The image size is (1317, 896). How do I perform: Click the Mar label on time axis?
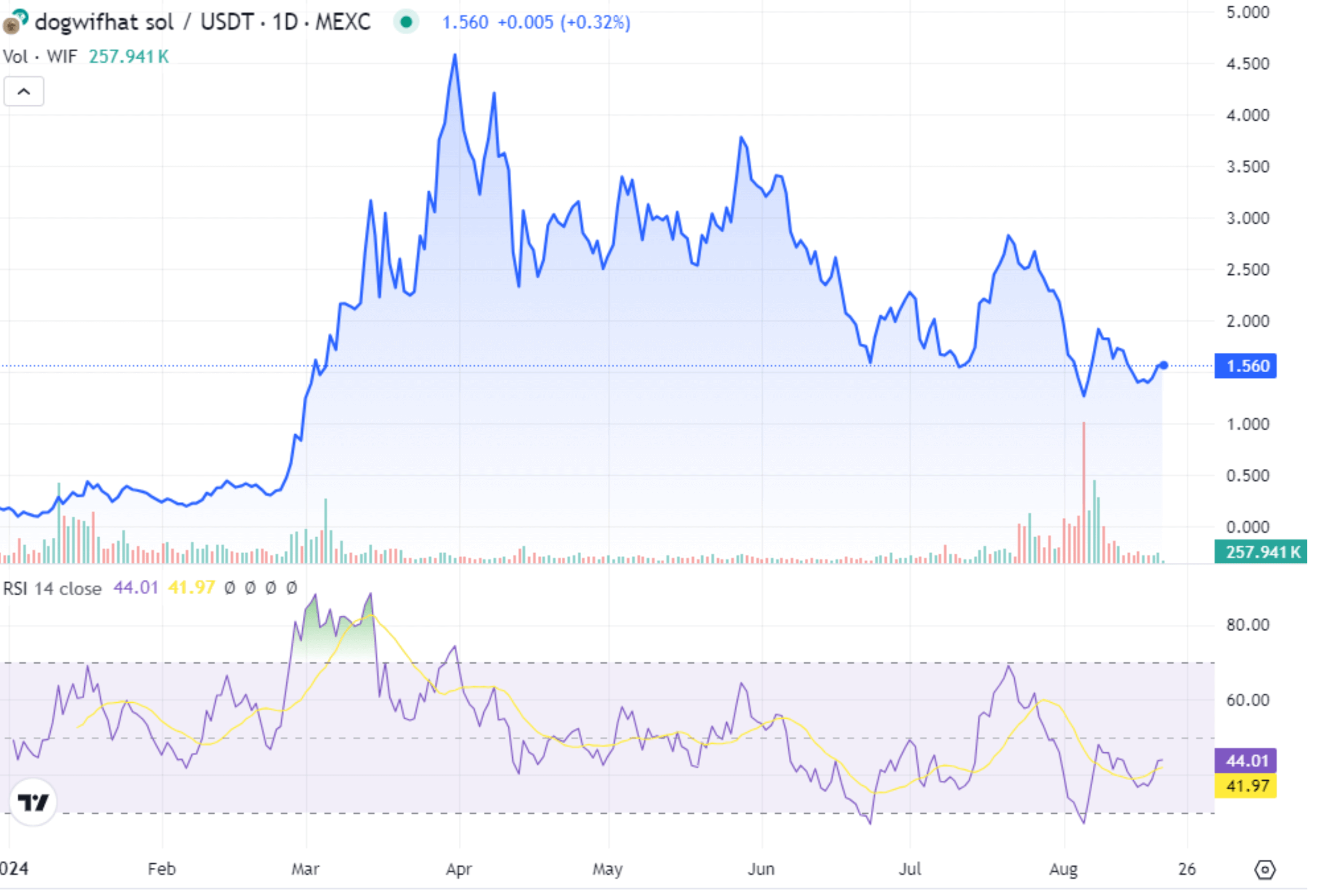[x=305, y=869]
